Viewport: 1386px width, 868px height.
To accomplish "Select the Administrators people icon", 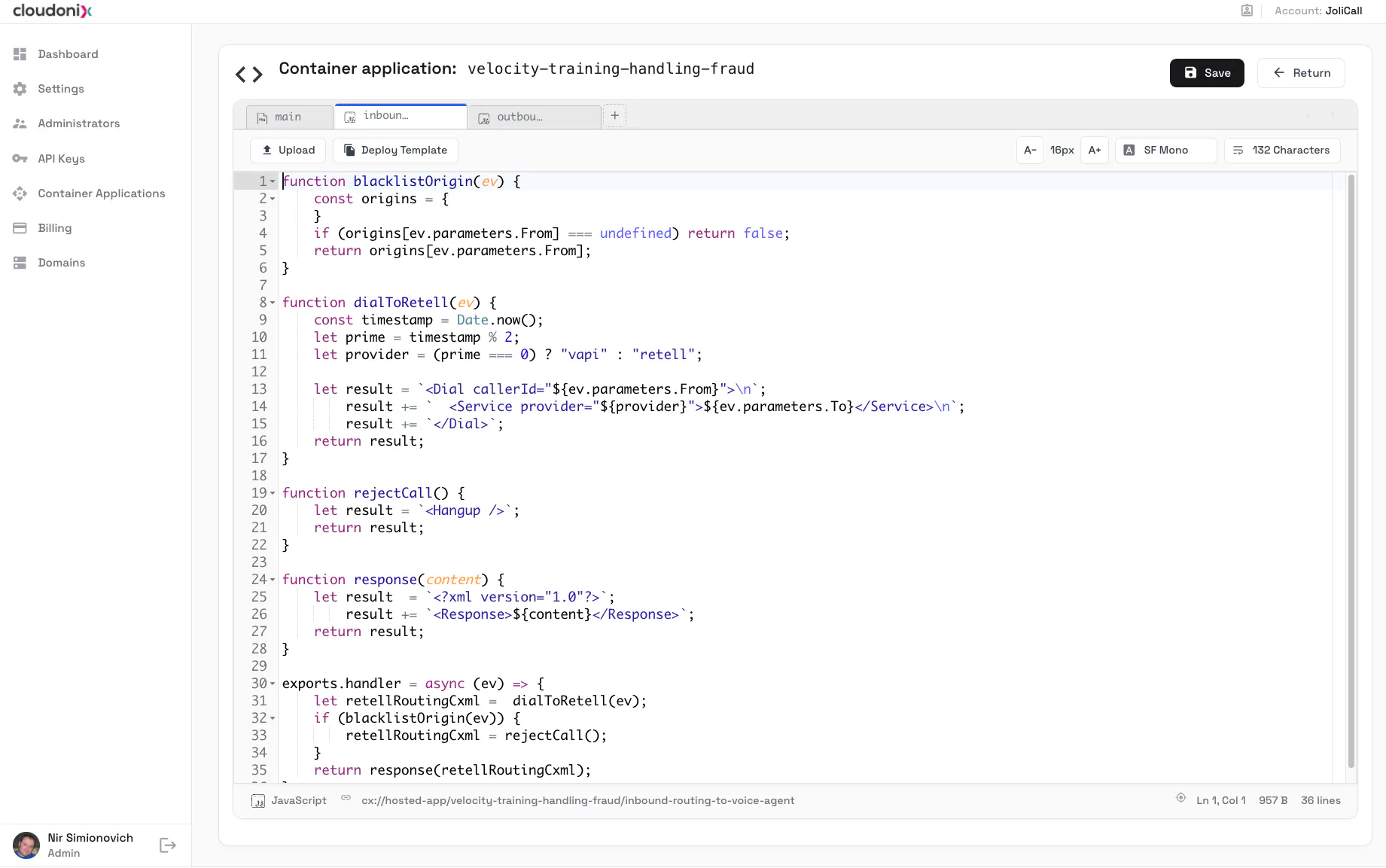I will click(x=20, y=123).
